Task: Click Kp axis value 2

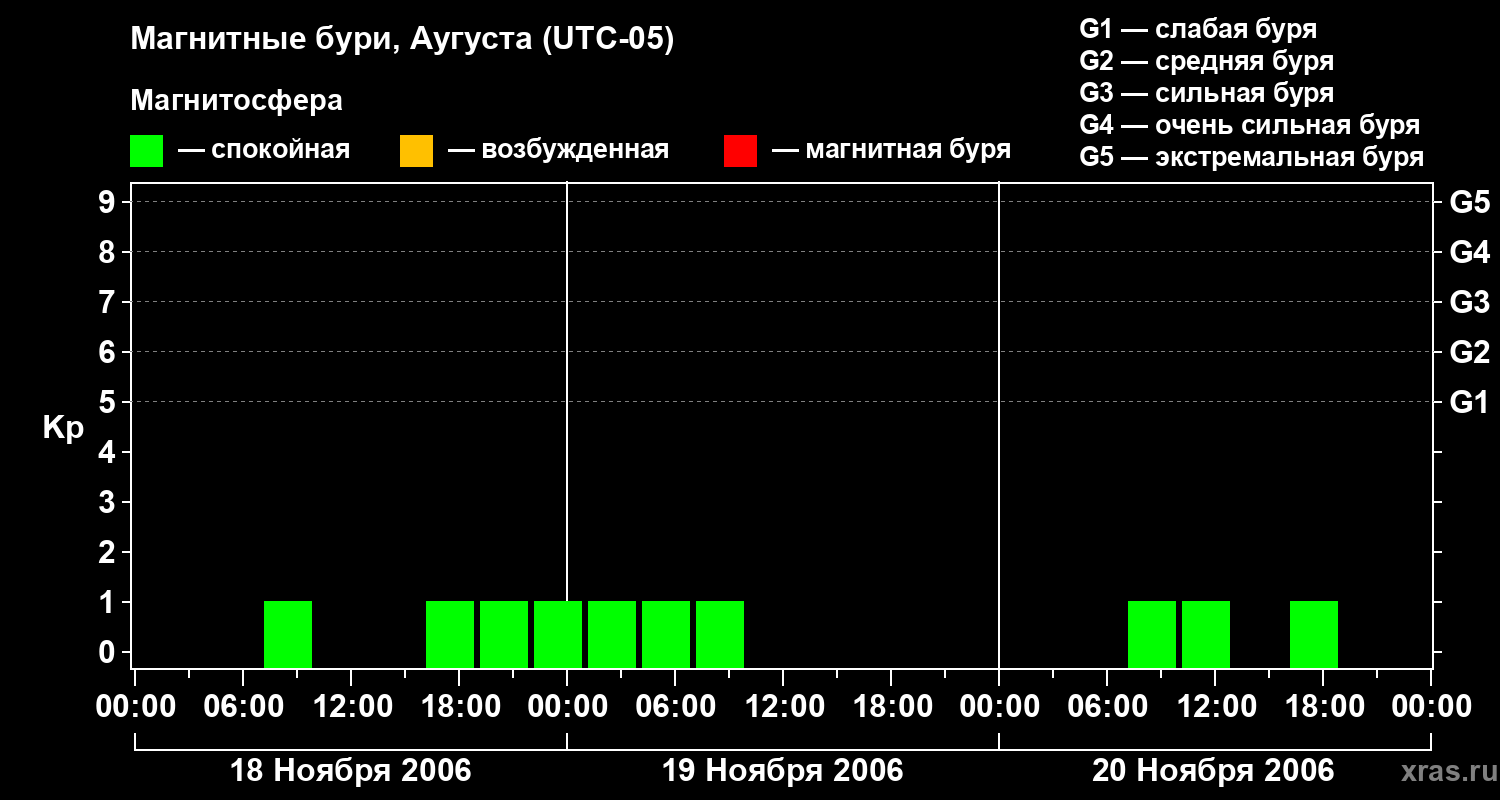Action: coord(109,552)
